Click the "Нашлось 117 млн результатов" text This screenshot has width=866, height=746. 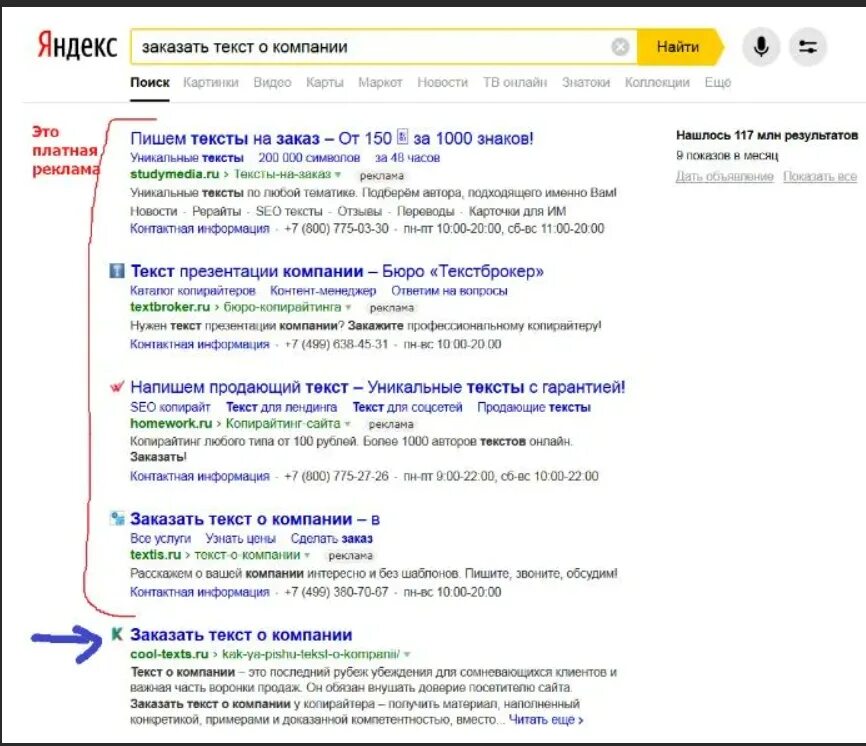point(767,135)
